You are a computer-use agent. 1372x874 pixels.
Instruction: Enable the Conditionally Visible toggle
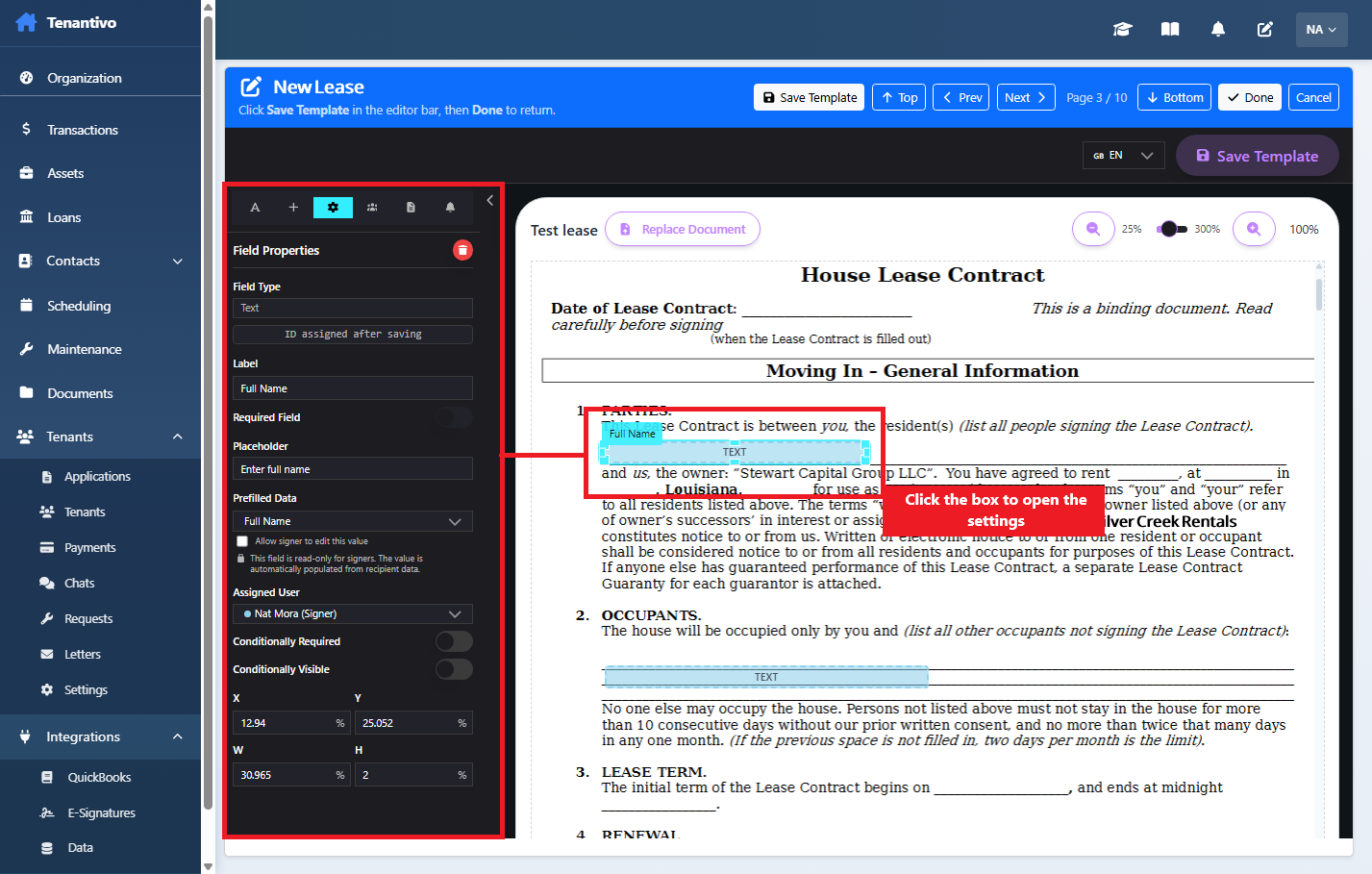tap(453, 669)
